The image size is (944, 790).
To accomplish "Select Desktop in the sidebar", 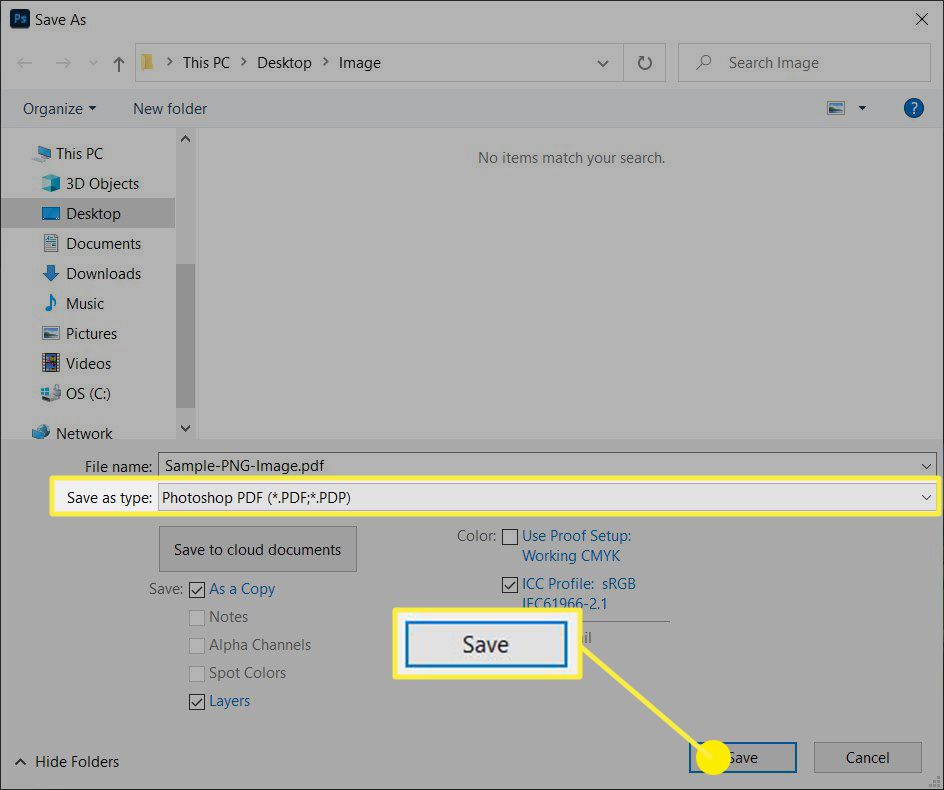I will 88,214.
